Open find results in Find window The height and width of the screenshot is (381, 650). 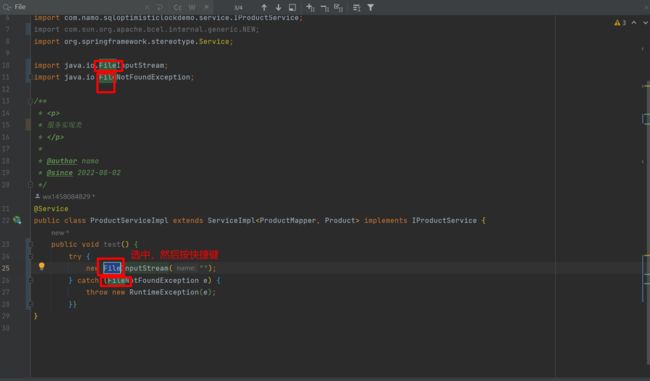click(x=292, y=7)
